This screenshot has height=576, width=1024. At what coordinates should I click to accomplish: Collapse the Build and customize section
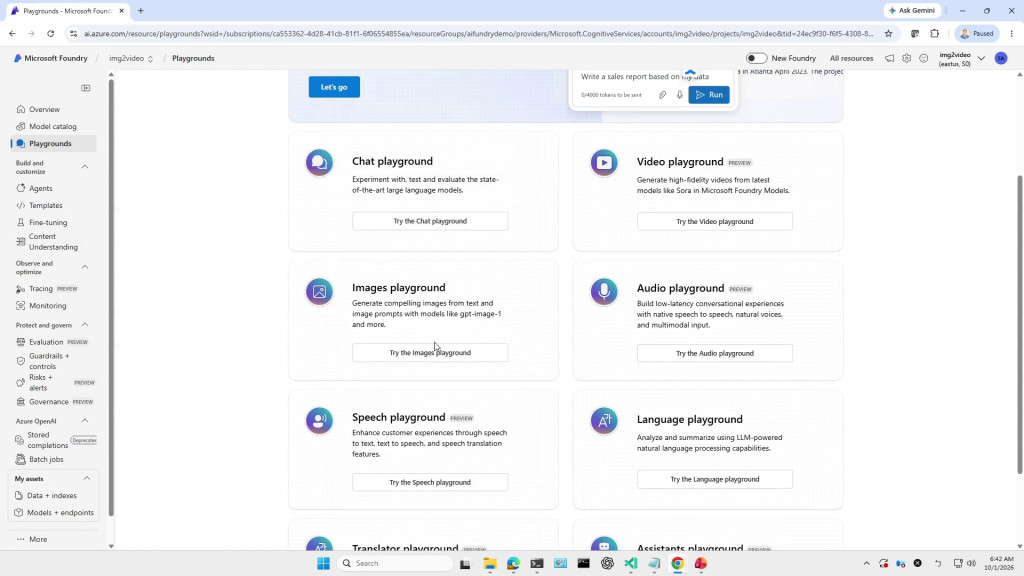pos(85,167)
